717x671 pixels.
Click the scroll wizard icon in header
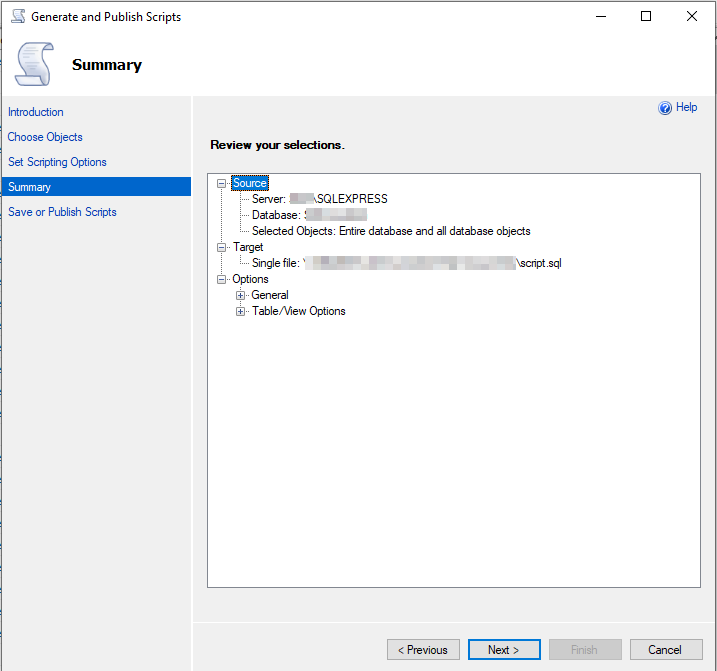[x=34, y=64]
